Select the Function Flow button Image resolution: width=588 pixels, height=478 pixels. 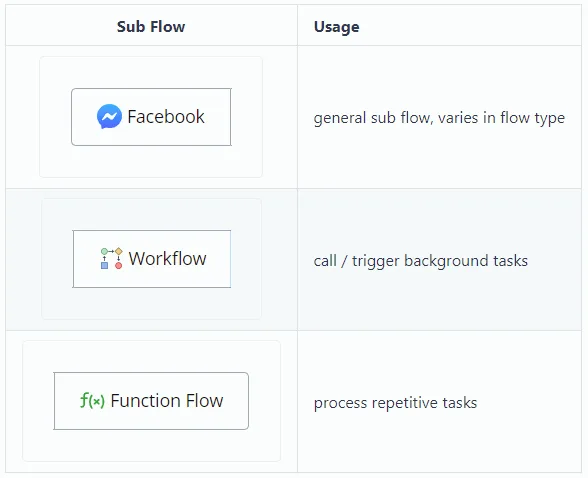[x=151, y=401]
